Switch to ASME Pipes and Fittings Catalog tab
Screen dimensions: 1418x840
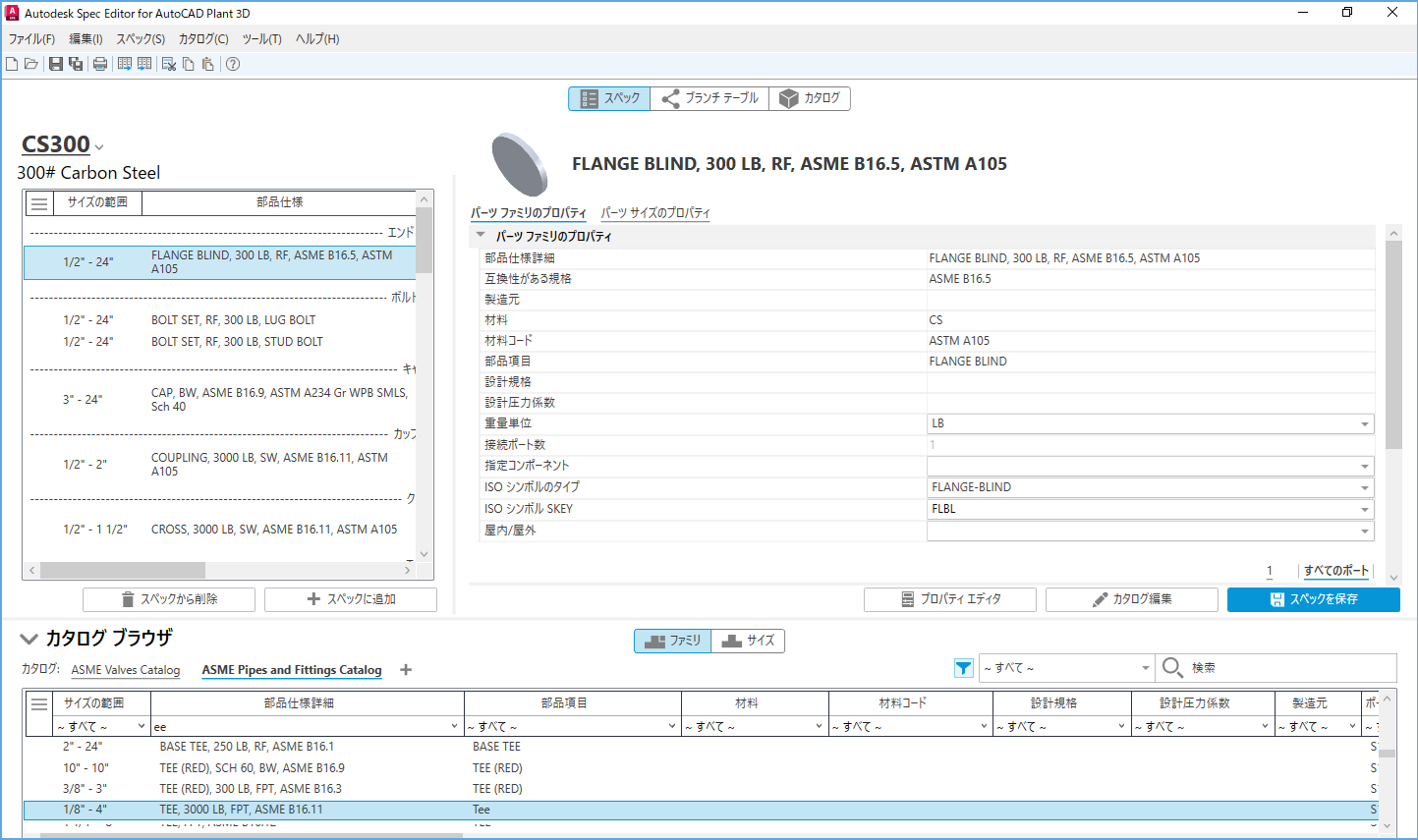292,670
